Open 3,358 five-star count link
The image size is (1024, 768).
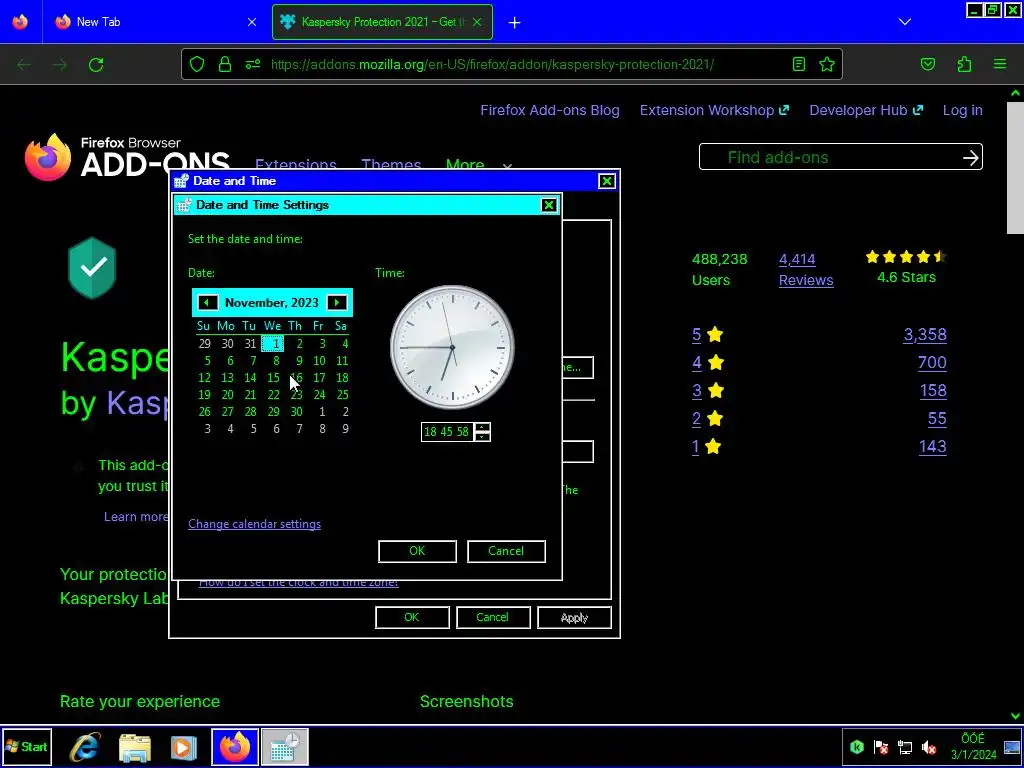tap(925, 334)
